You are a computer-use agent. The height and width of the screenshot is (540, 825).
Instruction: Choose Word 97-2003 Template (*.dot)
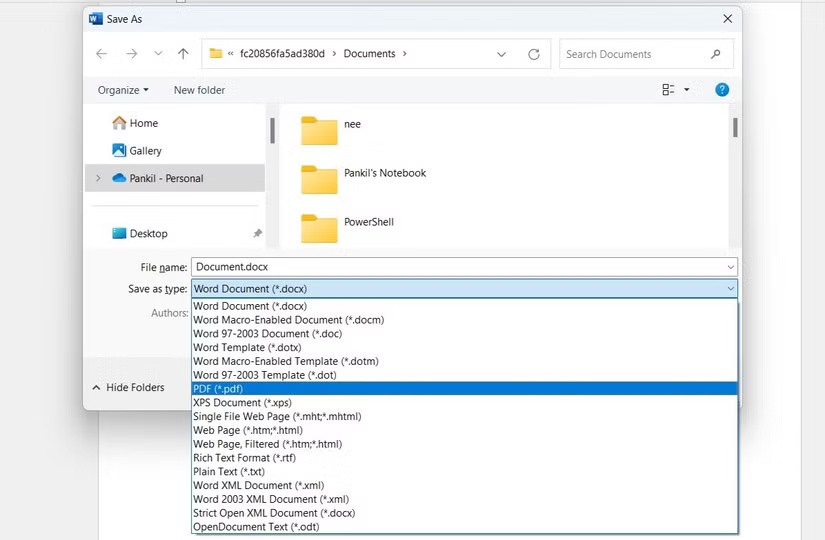[x=465, y=375]
